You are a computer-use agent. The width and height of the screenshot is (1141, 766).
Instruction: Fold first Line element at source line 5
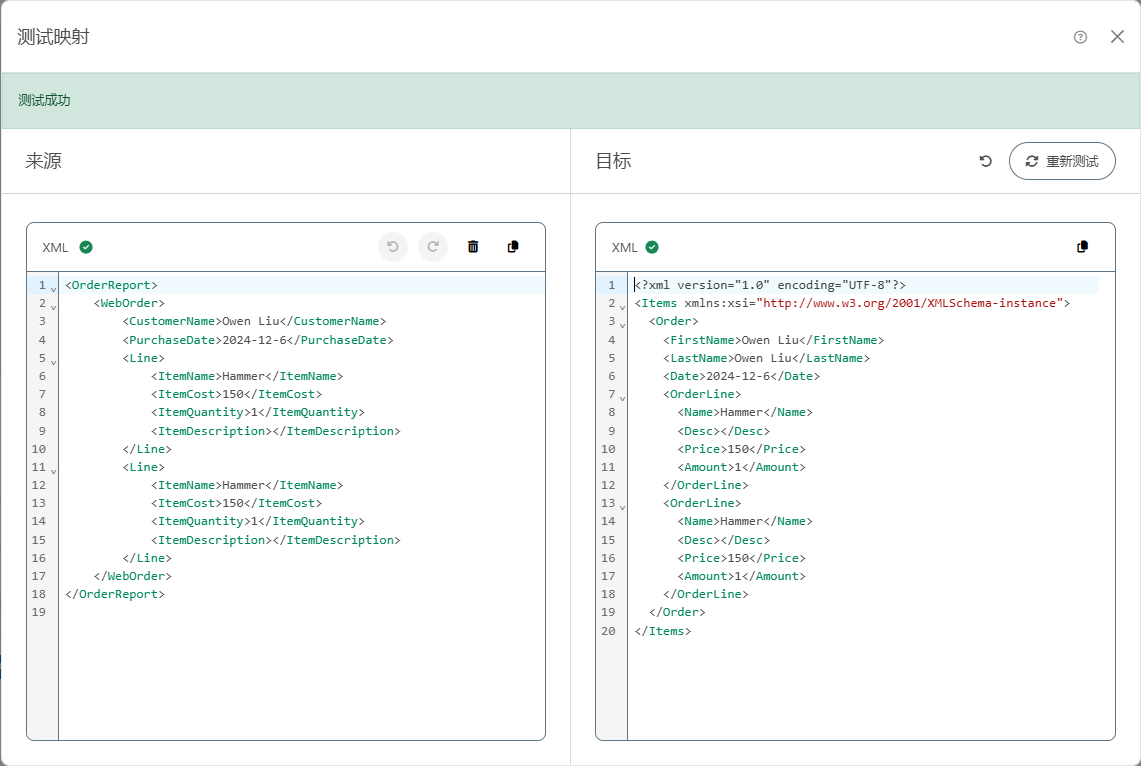pos(53,361)
